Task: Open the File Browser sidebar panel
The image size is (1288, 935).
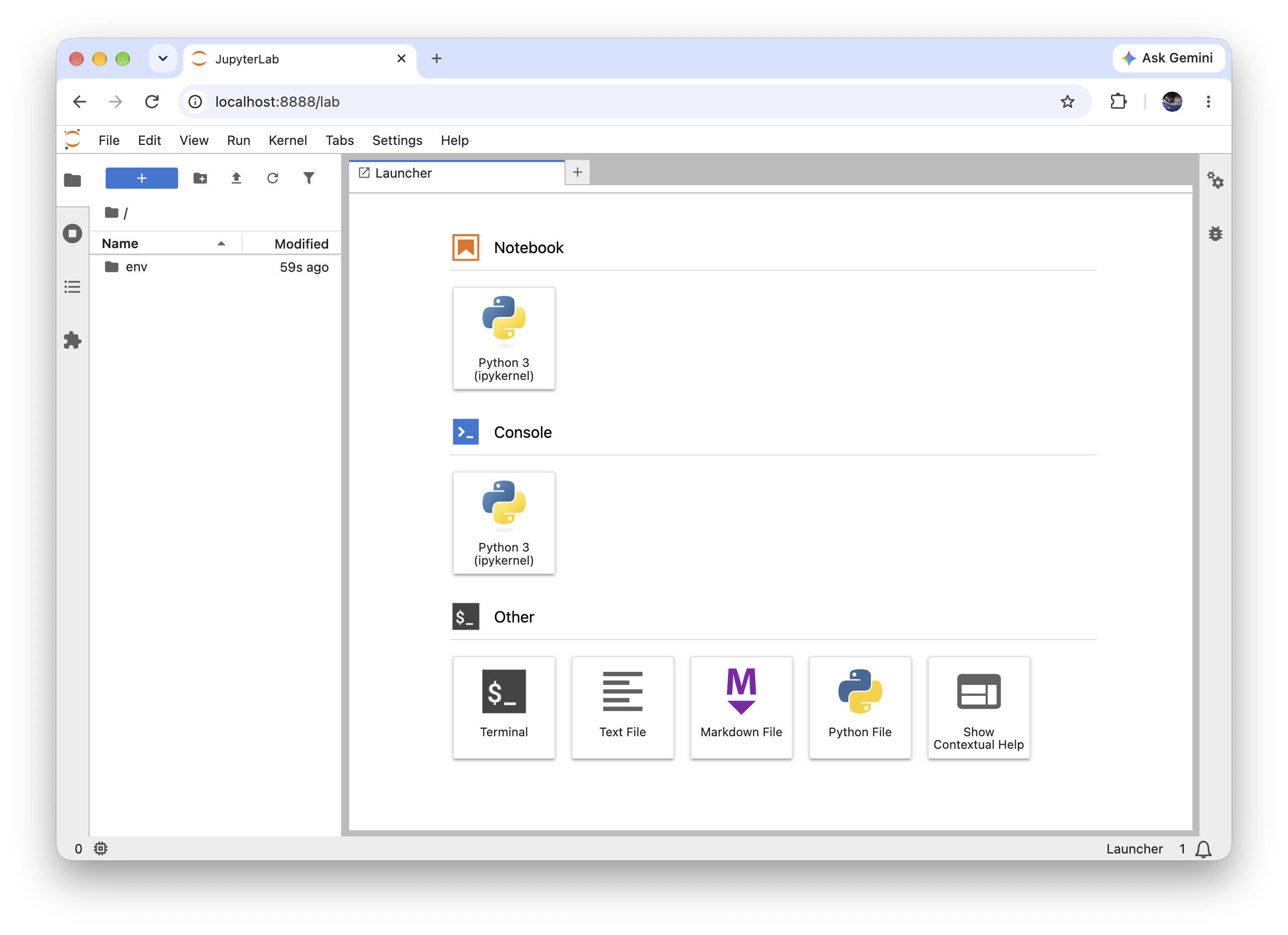Action: coord(72,180)
